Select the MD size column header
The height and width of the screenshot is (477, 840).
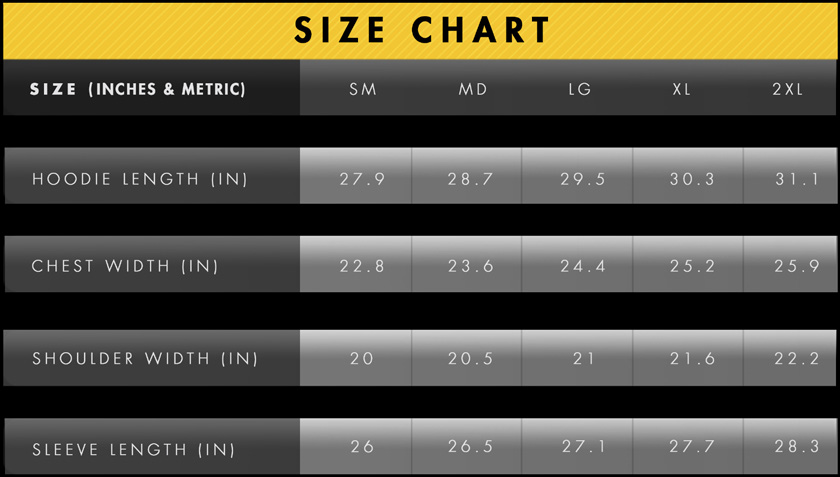(x=473, y=89)
